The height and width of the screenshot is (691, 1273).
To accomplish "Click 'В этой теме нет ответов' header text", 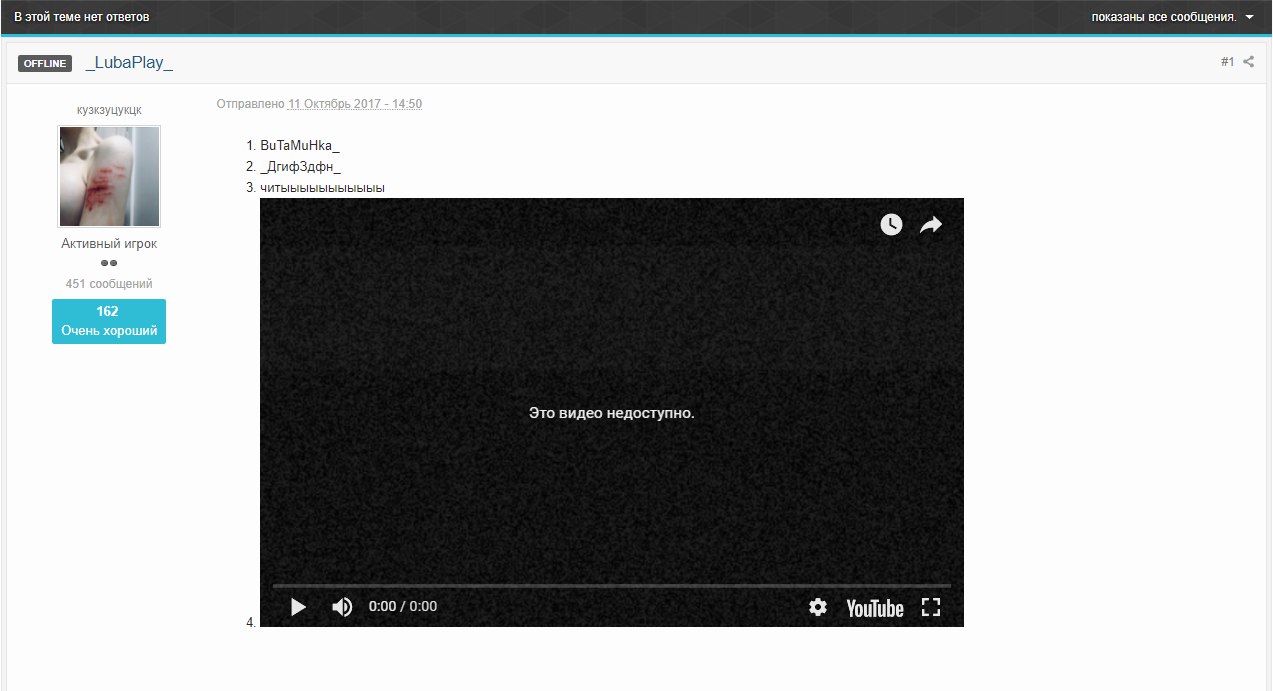I will (82, 17).
